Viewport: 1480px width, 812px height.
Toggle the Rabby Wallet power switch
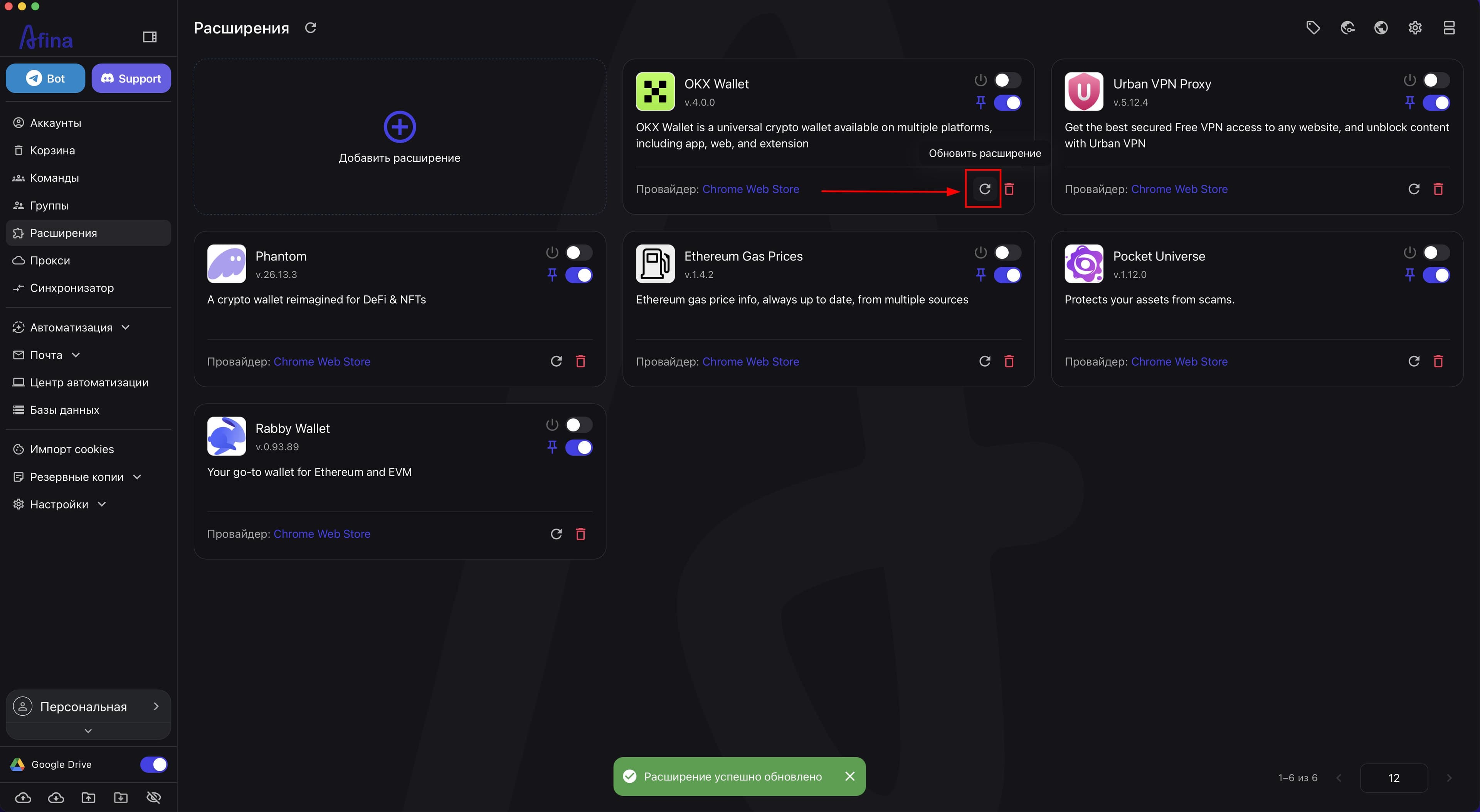[579, 425]
